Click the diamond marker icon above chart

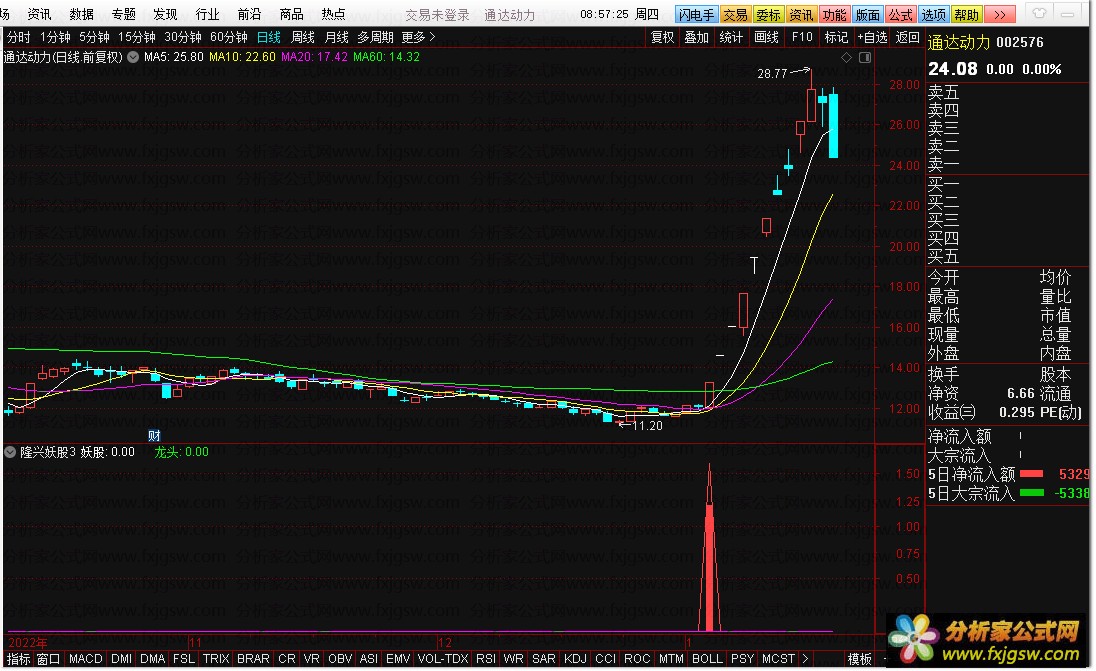click(x=846, y=57)
